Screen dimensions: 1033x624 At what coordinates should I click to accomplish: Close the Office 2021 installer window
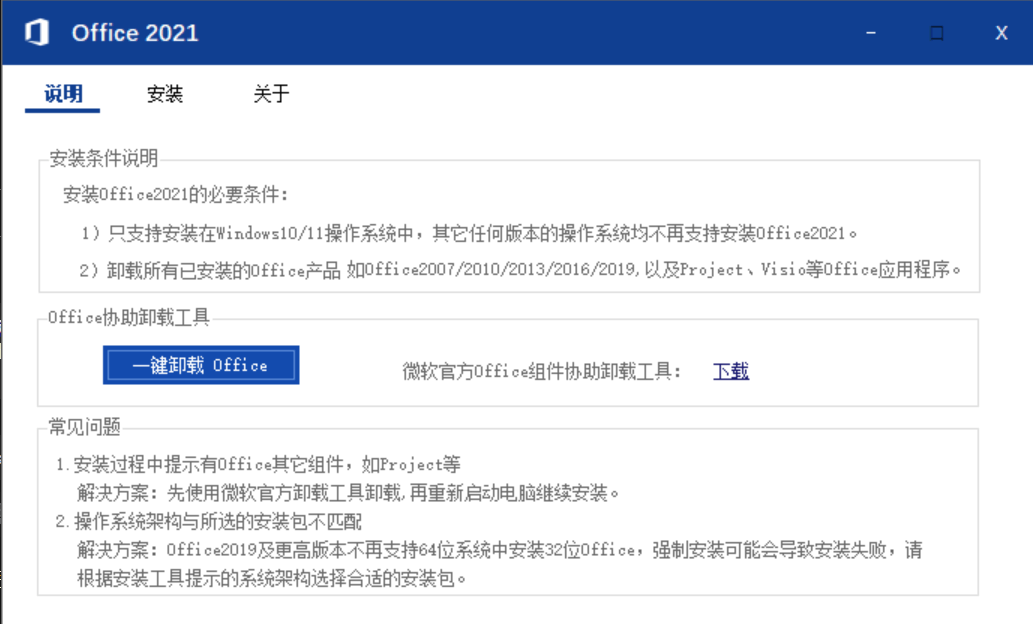[1001, 32]
